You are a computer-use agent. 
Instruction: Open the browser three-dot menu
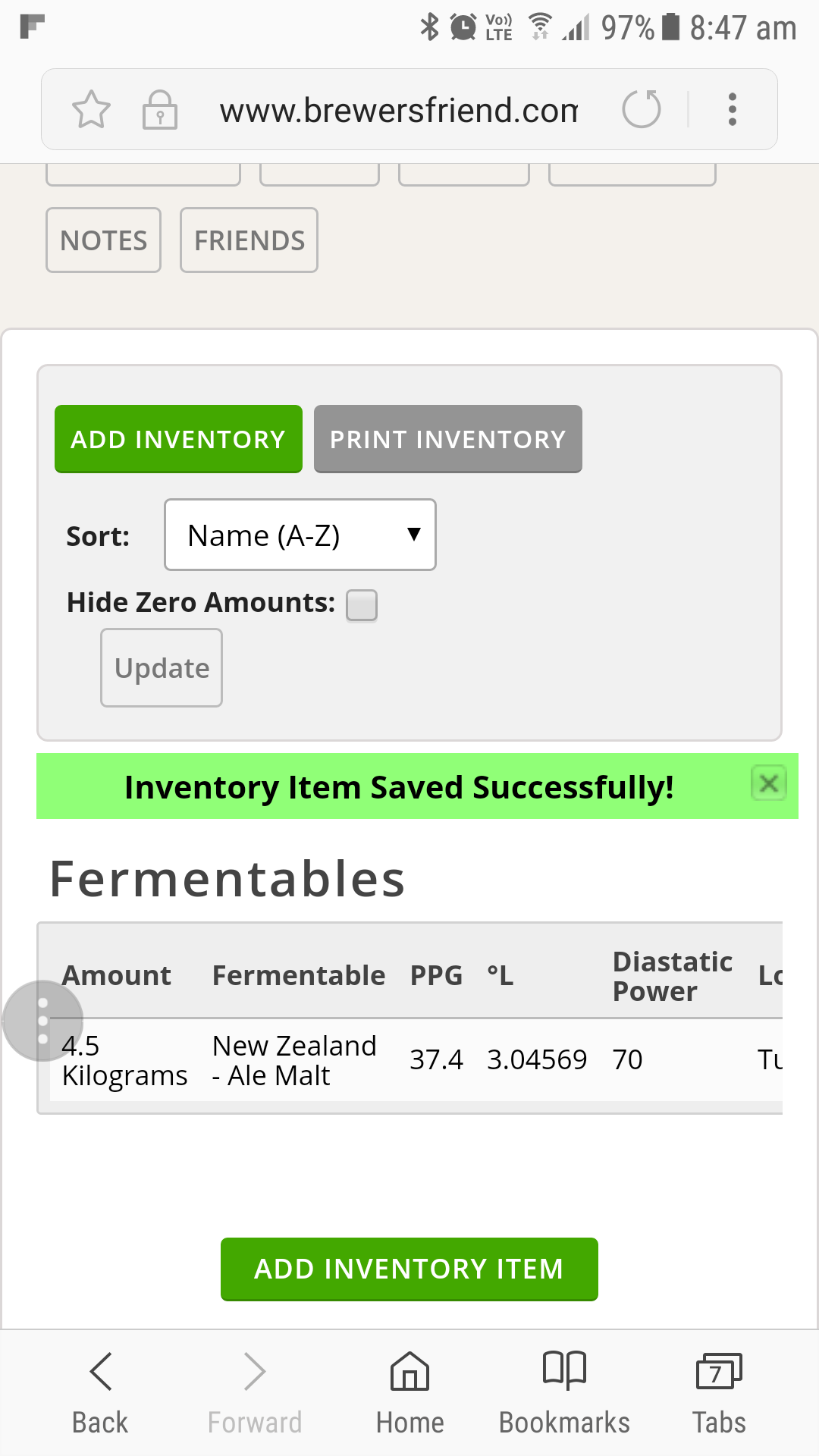click(x=732, y=109)
